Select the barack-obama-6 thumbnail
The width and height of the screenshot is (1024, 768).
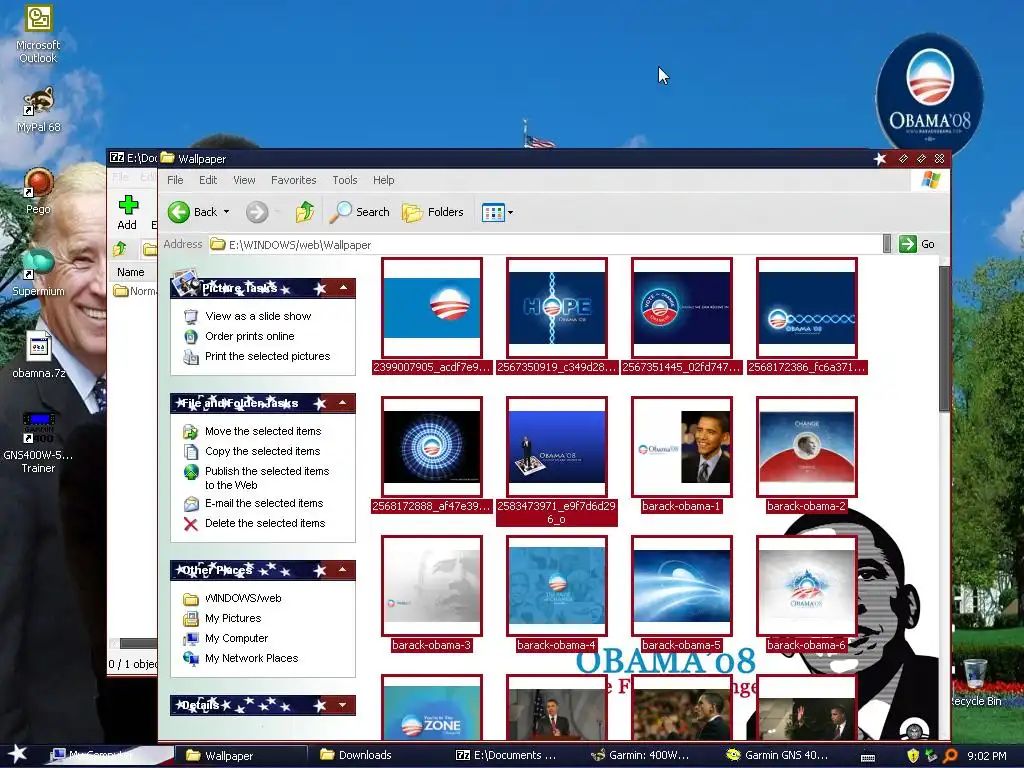pyautogui.click(x=807, y=586)
